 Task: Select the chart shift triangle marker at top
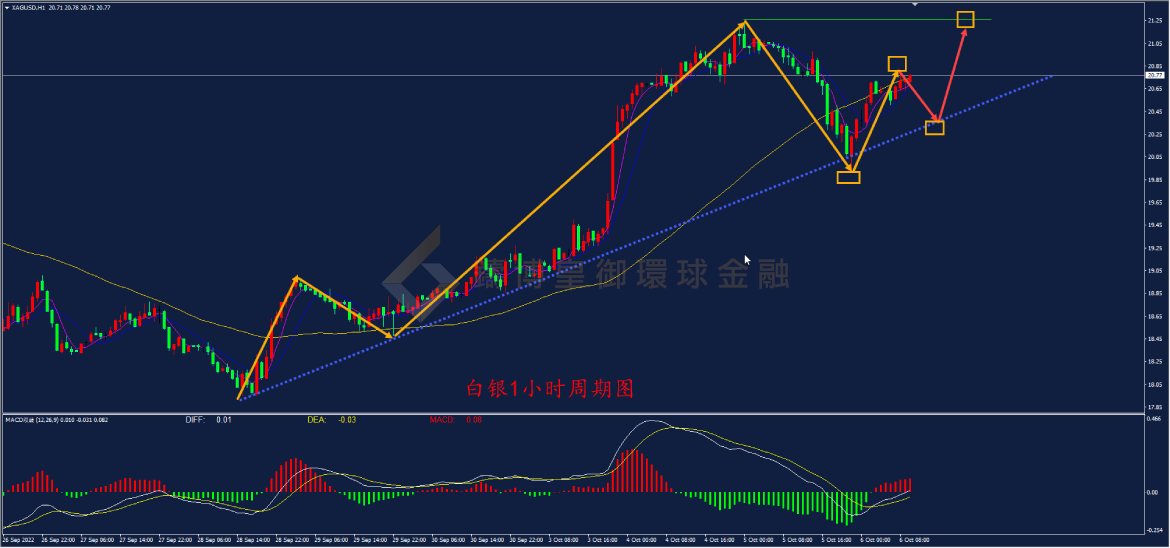coord(915,4)
